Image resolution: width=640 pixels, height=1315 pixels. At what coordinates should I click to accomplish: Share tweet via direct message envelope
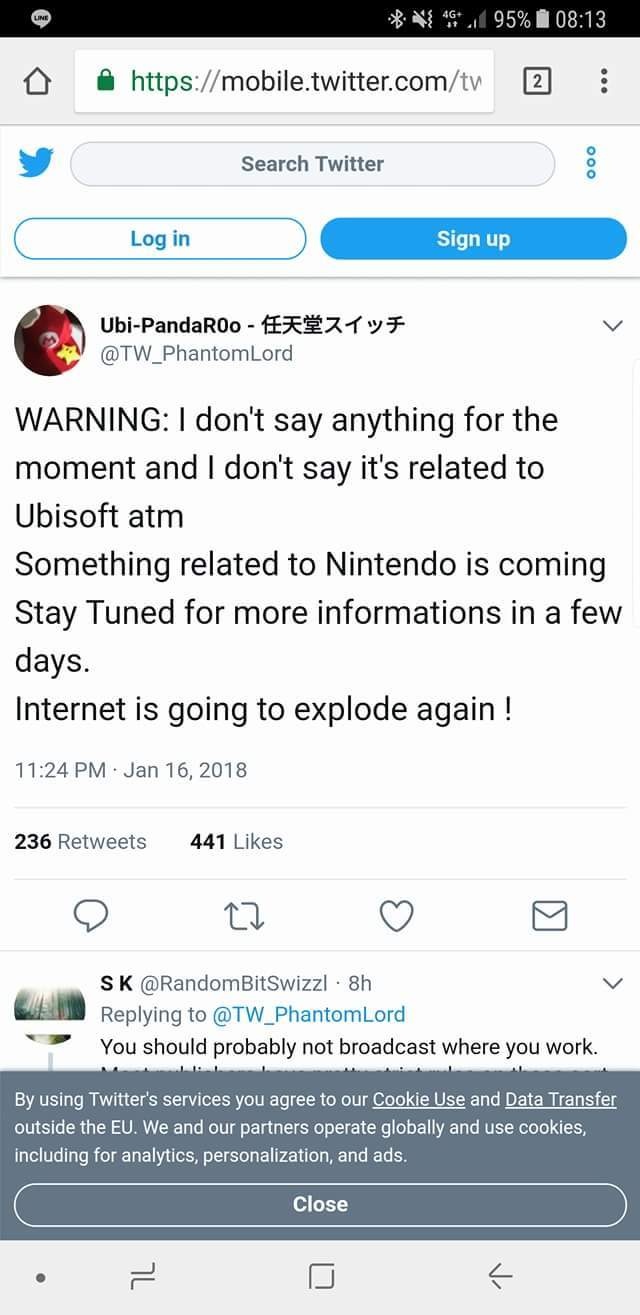click(549, 915)
